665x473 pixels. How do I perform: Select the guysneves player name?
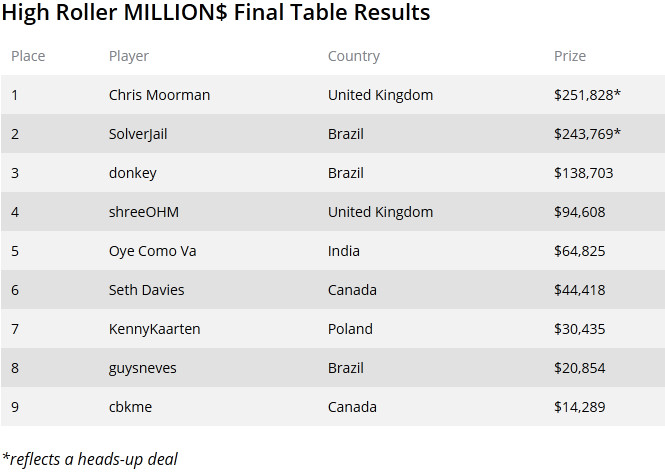(142, 368)
